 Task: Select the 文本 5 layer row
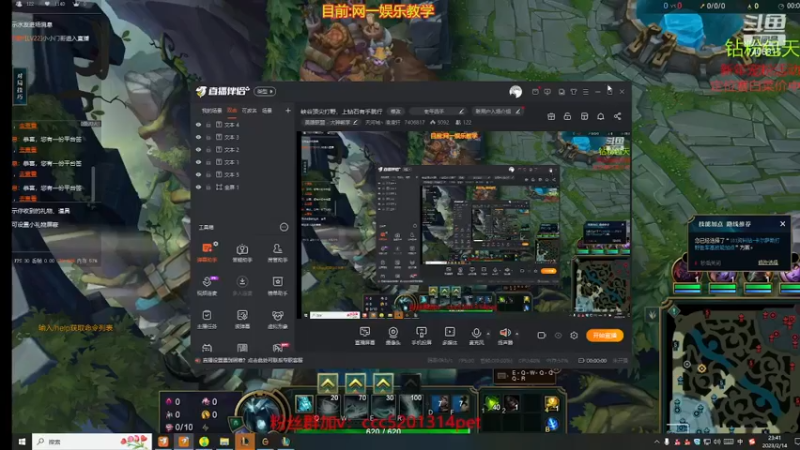point(243,174)
